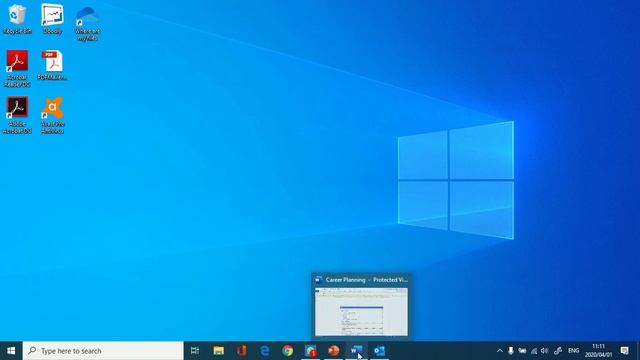Viewport: 640px width, 360px height.
Task: Open the Windows Start menu
Action: 11,351
